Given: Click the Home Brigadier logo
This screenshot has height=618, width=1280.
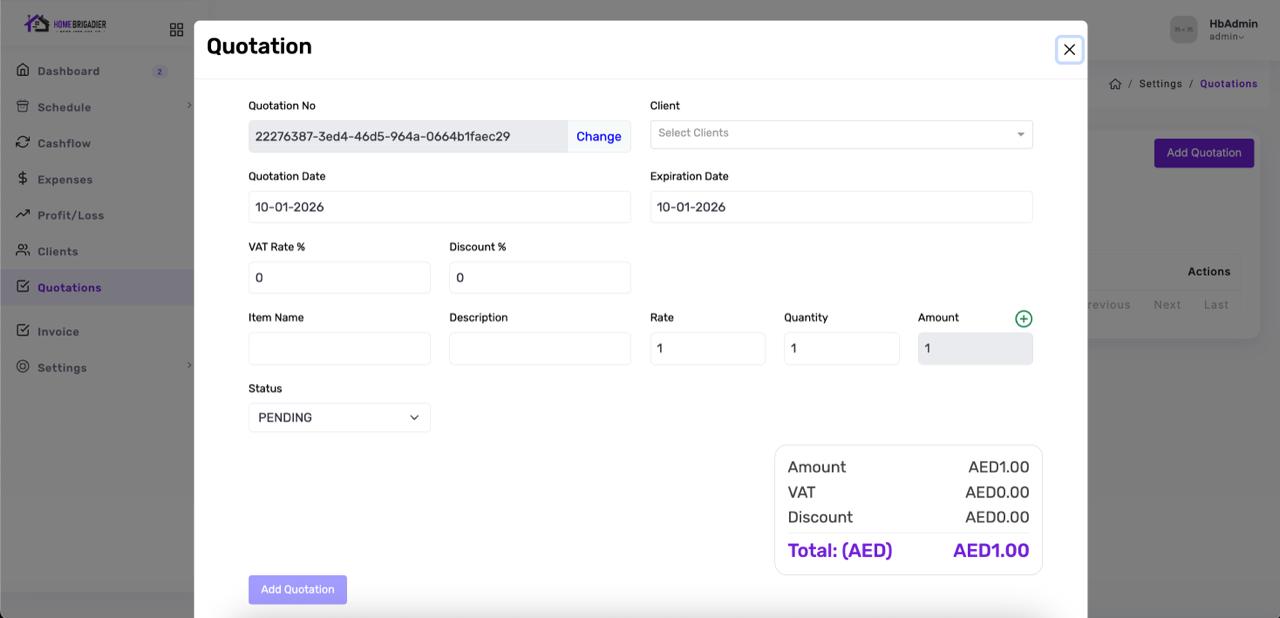Looking at the screenshot, I should point(66,24).
